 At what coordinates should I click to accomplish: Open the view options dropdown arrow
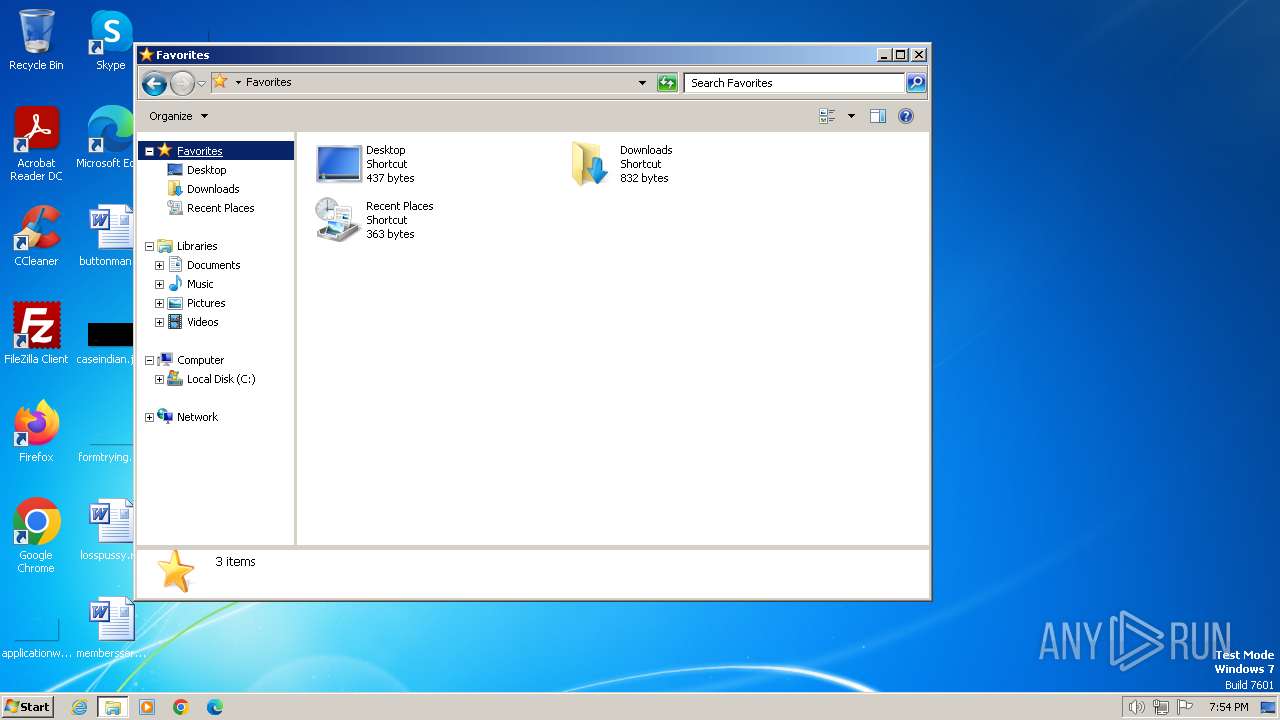pyautogui.click(x=851, y=116)
